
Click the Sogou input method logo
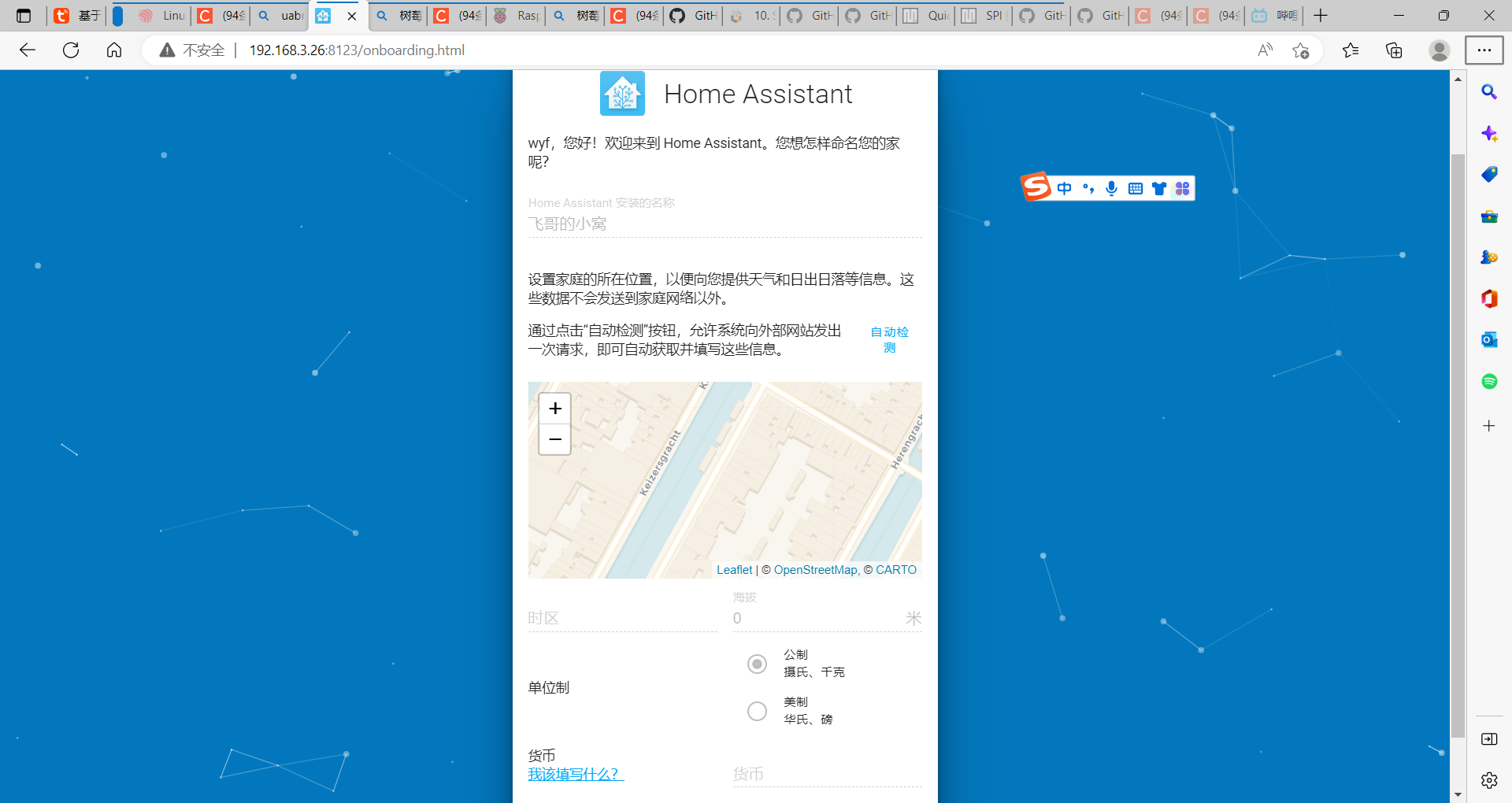coord(1036,187)
